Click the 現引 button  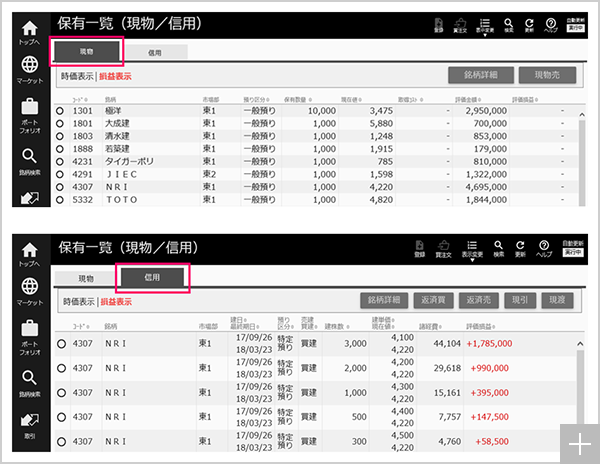click(520, 300)
